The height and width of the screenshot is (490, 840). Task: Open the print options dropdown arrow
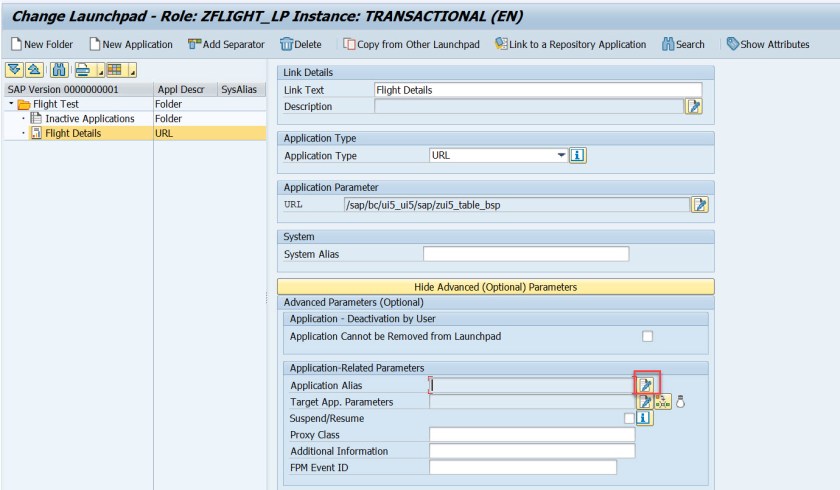(100, 70)
